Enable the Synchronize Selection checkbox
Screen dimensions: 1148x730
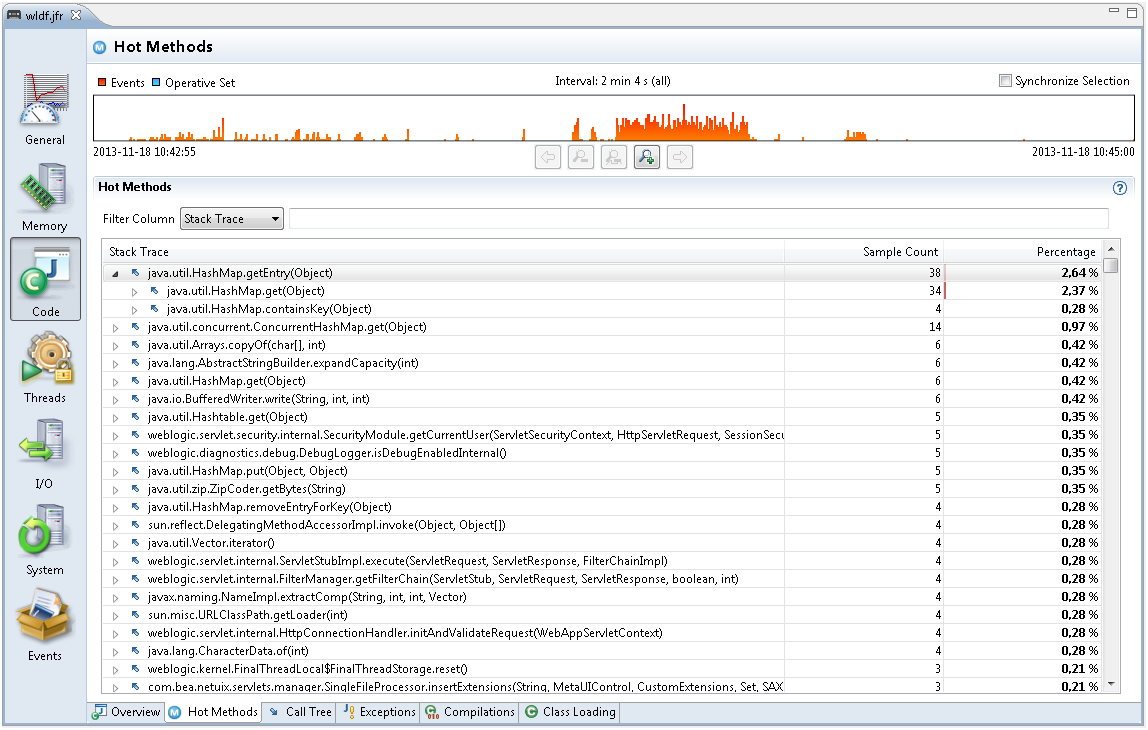coord(1005,81)
